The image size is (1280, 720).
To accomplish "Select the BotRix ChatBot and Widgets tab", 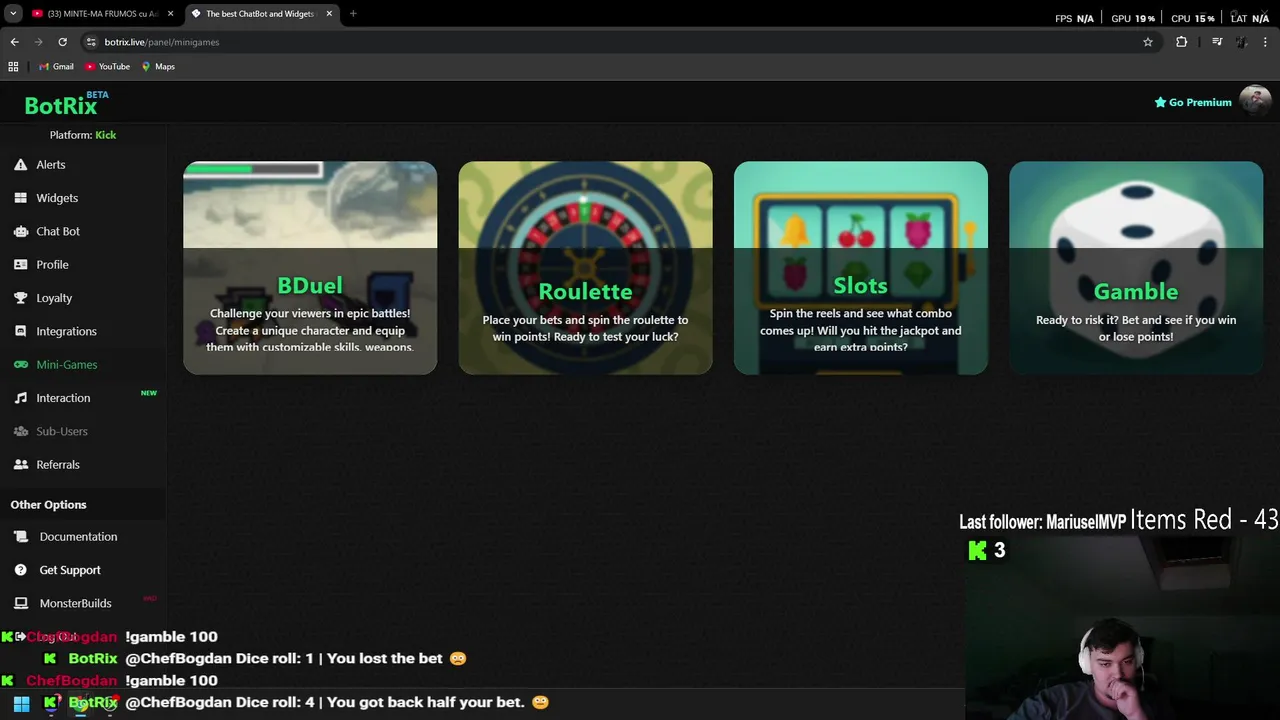I will [x=260, y=14].
